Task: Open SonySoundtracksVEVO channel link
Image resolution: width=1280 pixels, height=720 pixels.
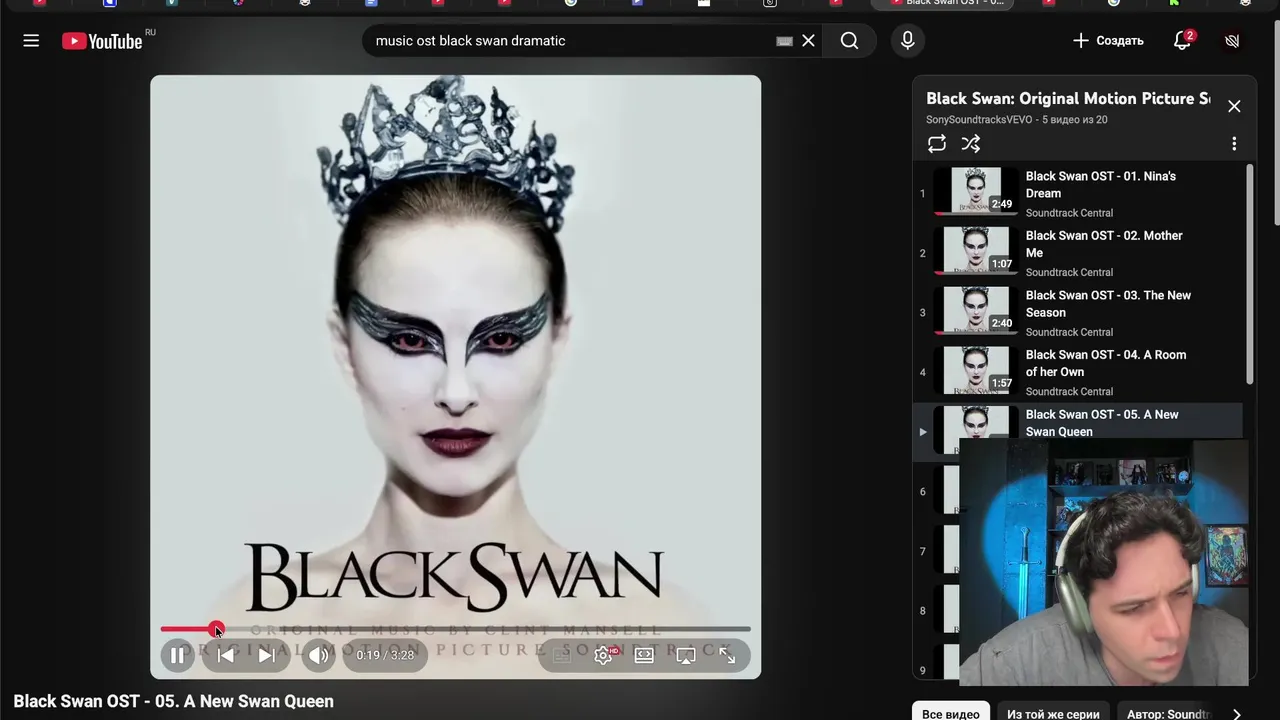Action: (979, 120)
